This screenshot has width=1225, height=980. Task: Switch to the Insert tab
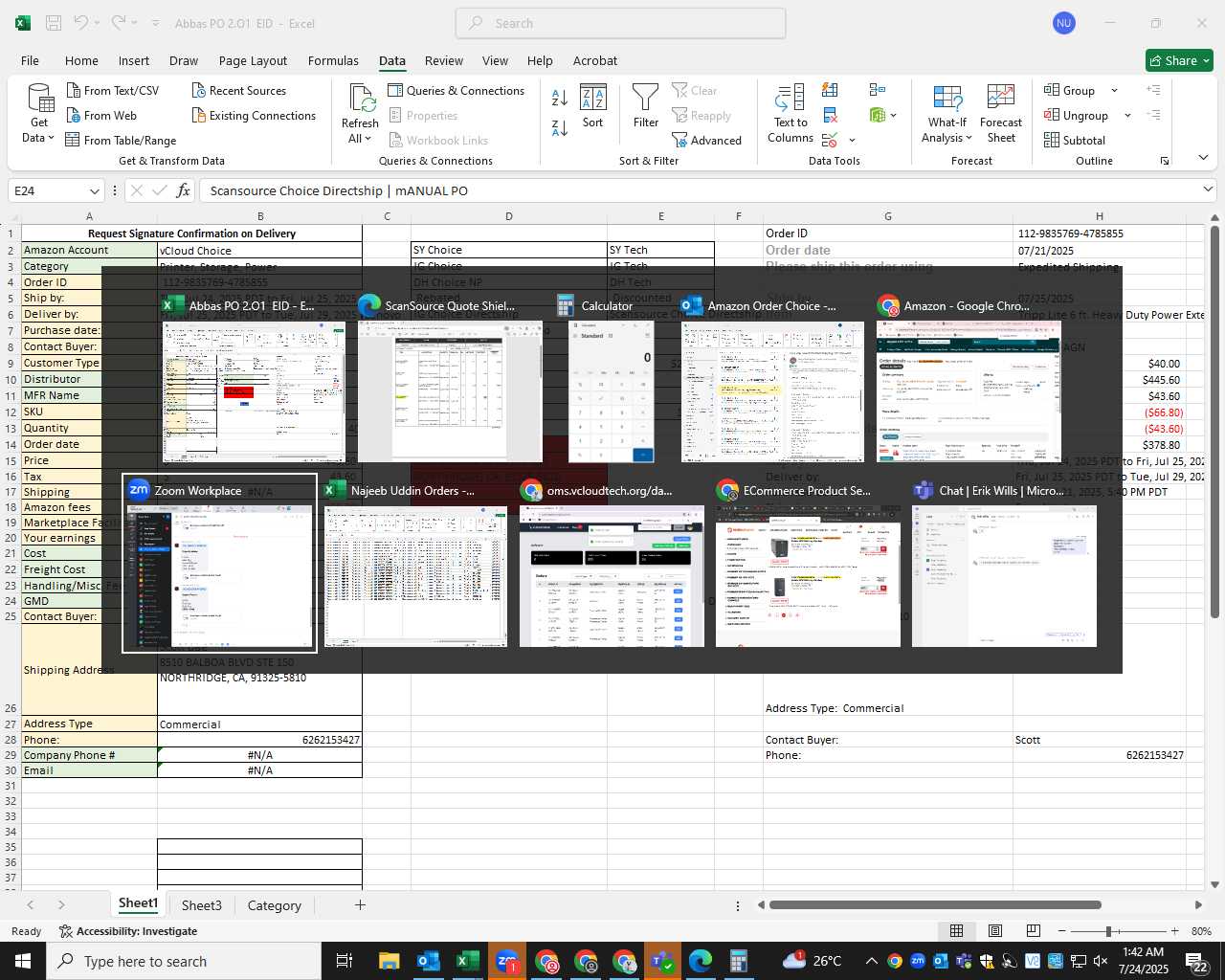point(134,60)
